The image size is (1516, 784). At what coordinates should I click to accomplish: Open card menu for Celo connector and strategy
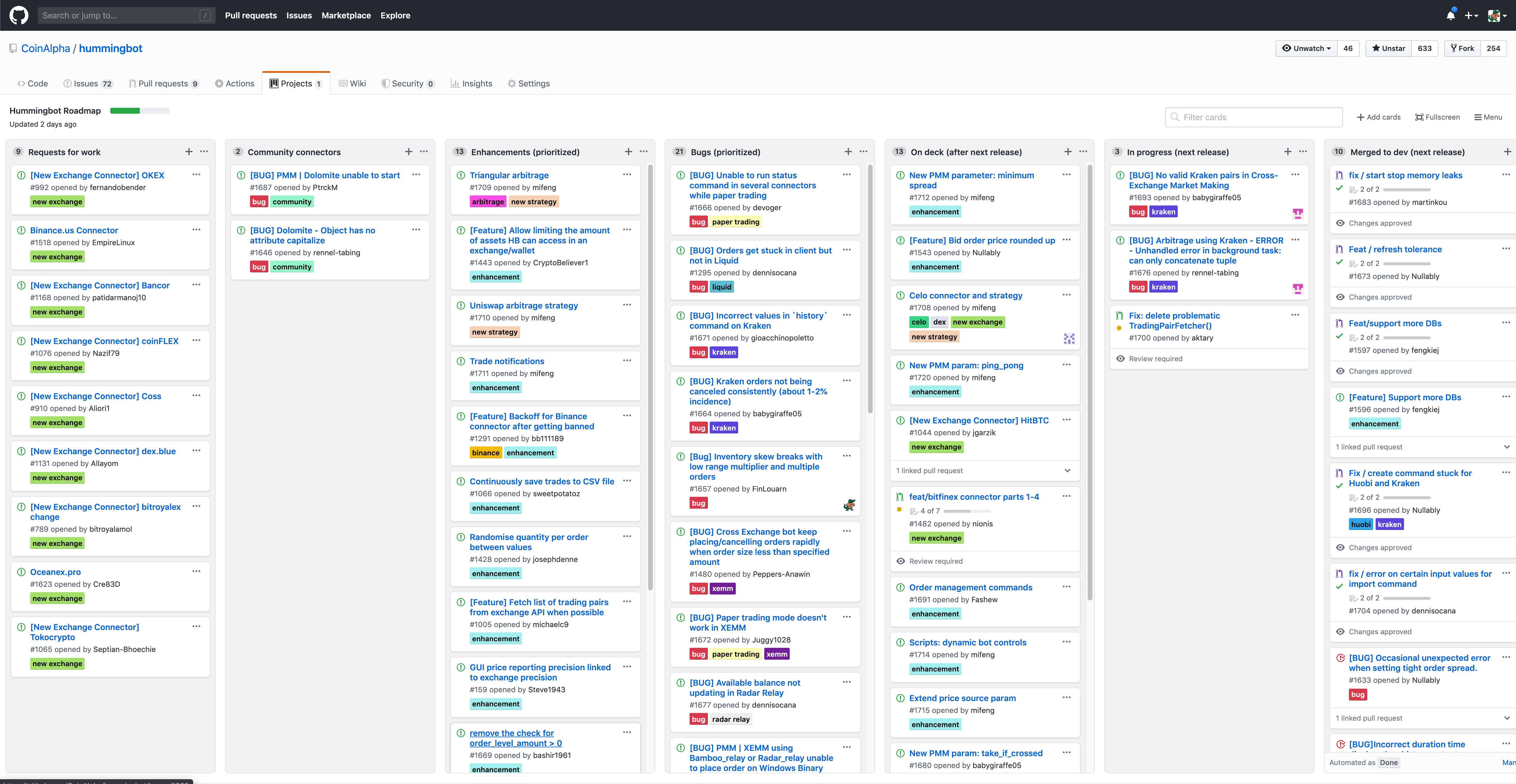(1066, 295)
